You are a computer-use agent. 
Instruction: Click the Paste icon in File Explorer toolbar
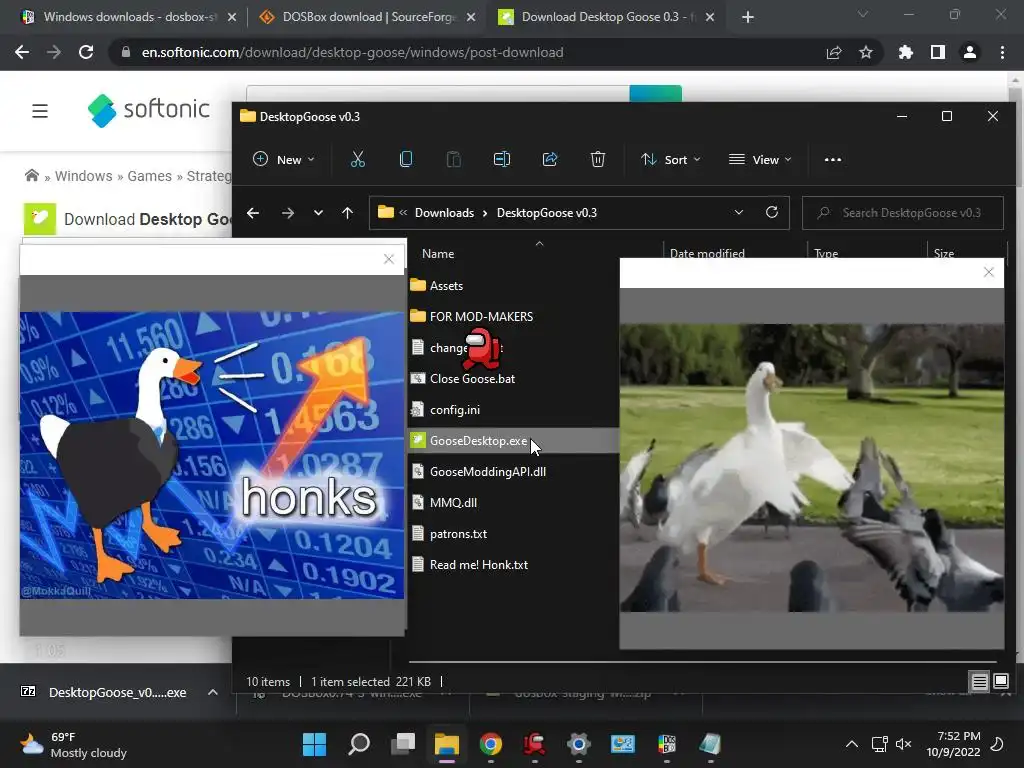[x=453, y=159]
